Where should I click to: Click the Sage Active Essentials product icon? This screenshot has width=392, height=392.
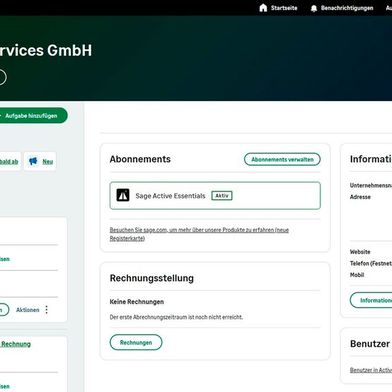[123, 195]
